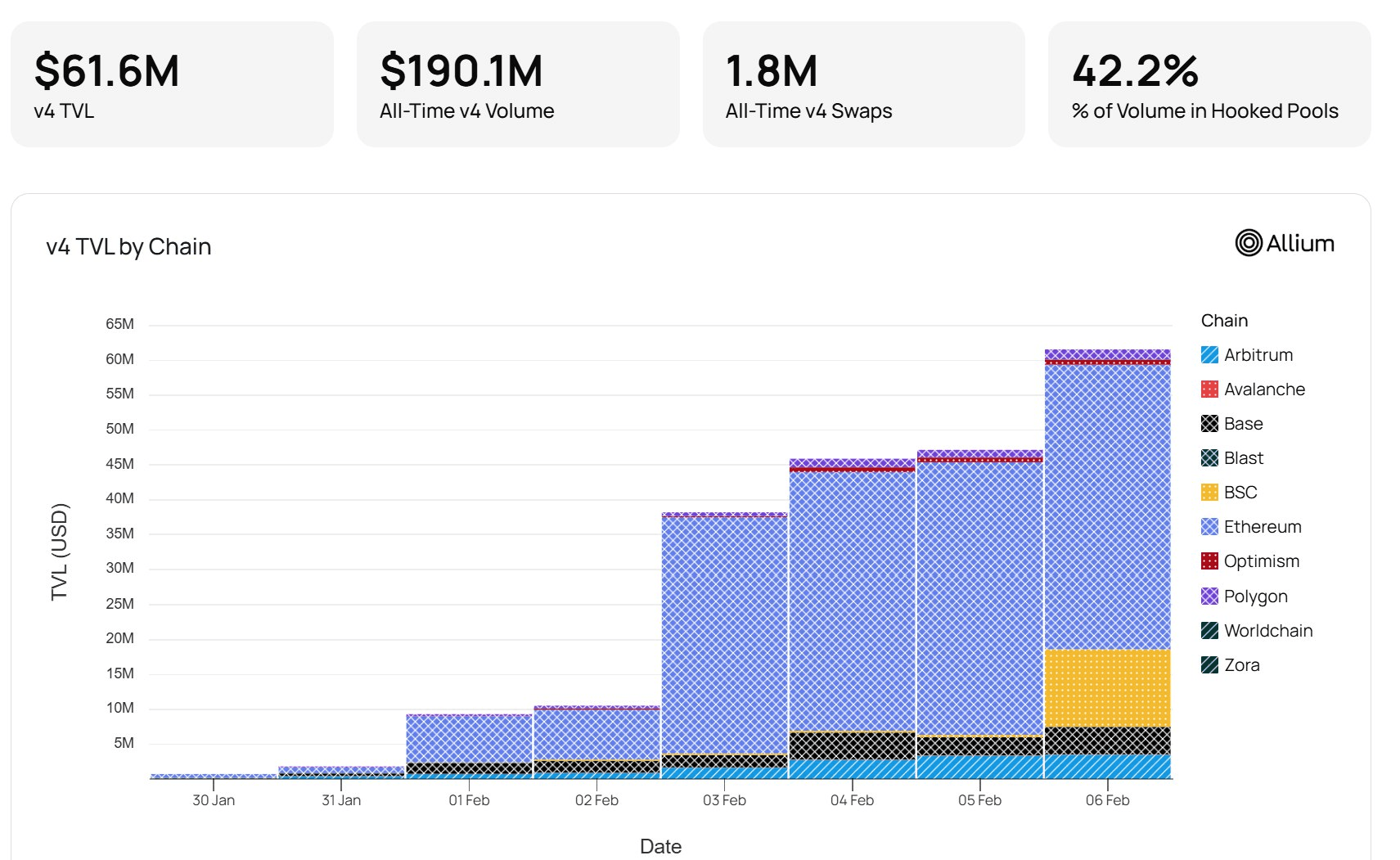
Task: Click the Blast legend label
Action: (1244, 457)
